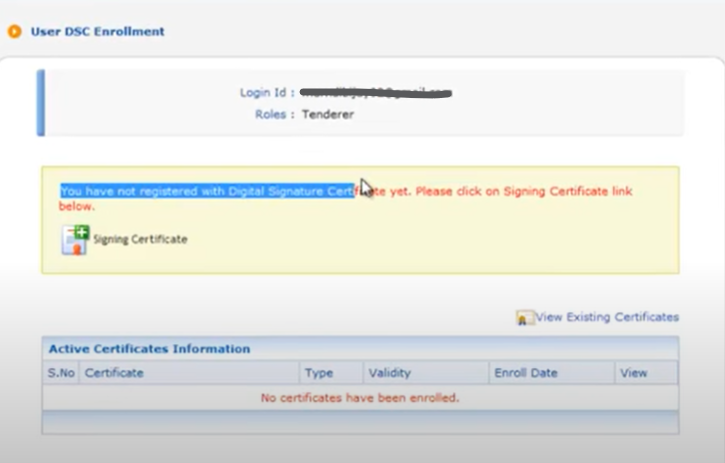
Task: Select the Type column header
Action: pos(319,373)
